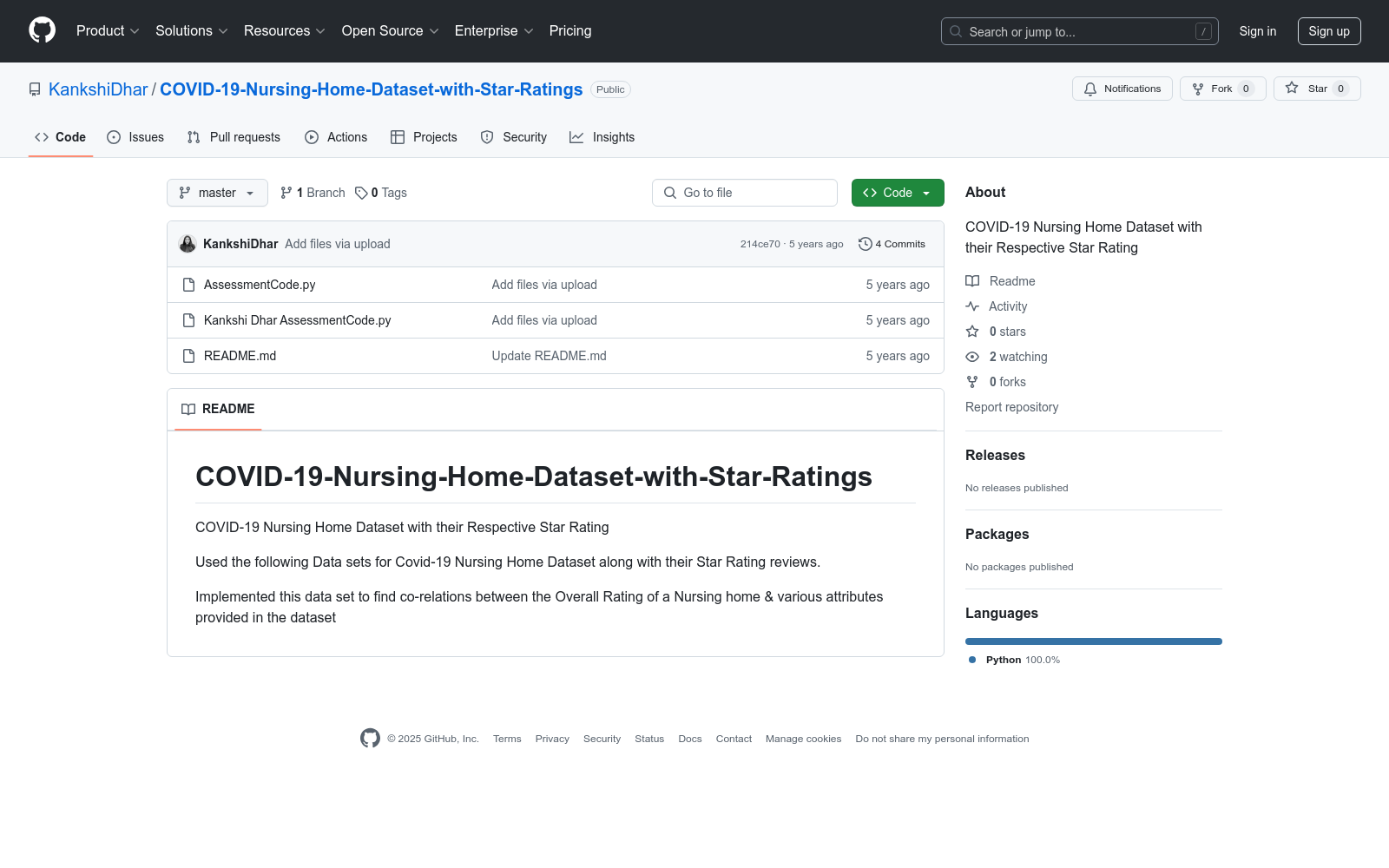1389x868 pixels.
Task: Fork this repository
Action: [x=1223, y=89]
